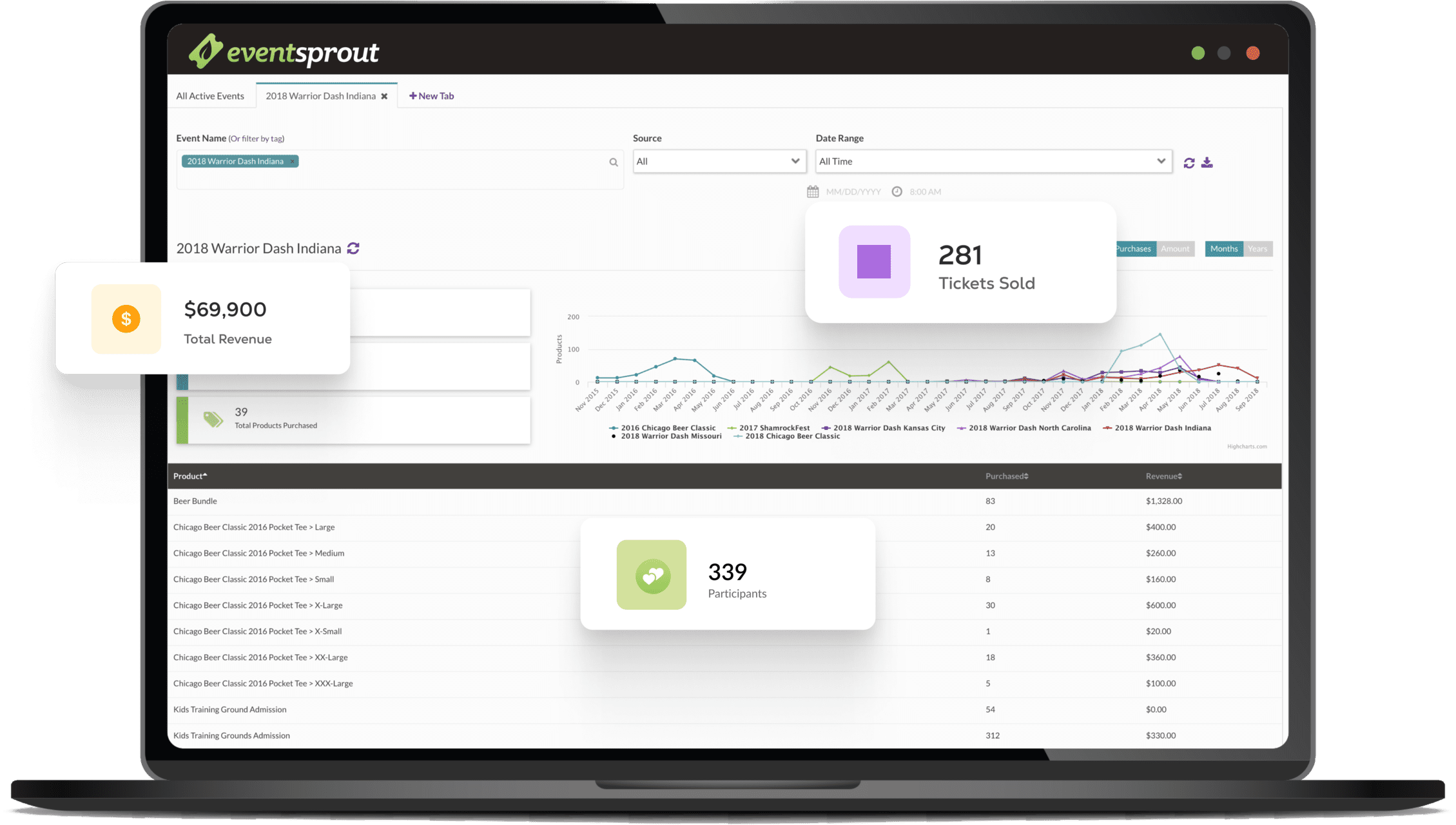Switch to All Active Events tab

[211, 95]
